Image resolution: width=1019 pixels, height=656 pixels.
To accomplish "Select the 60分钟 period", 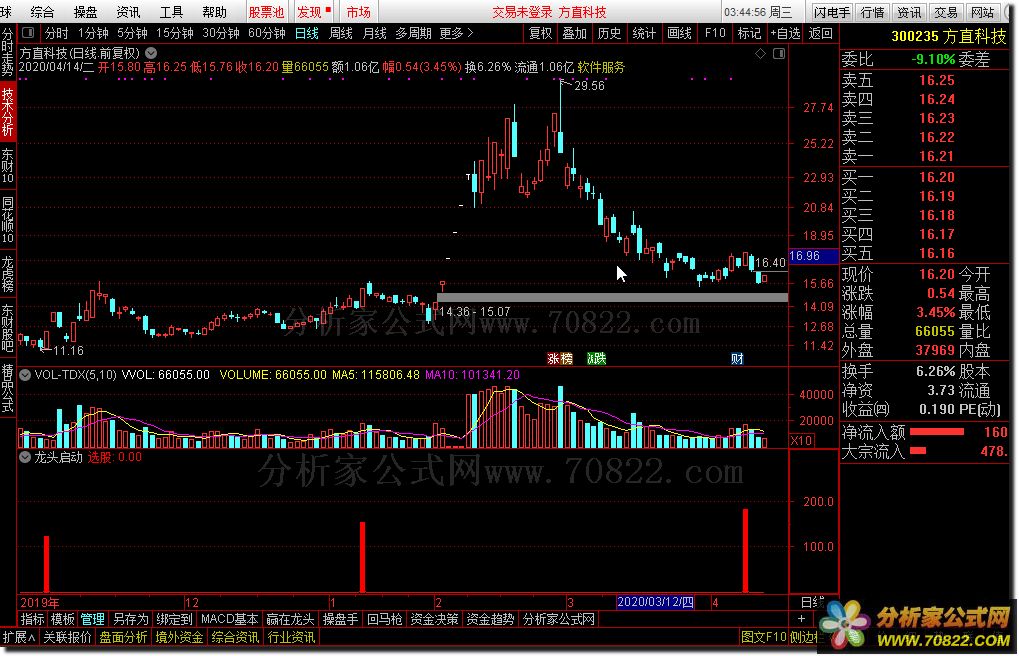I will tap(267, 33).
